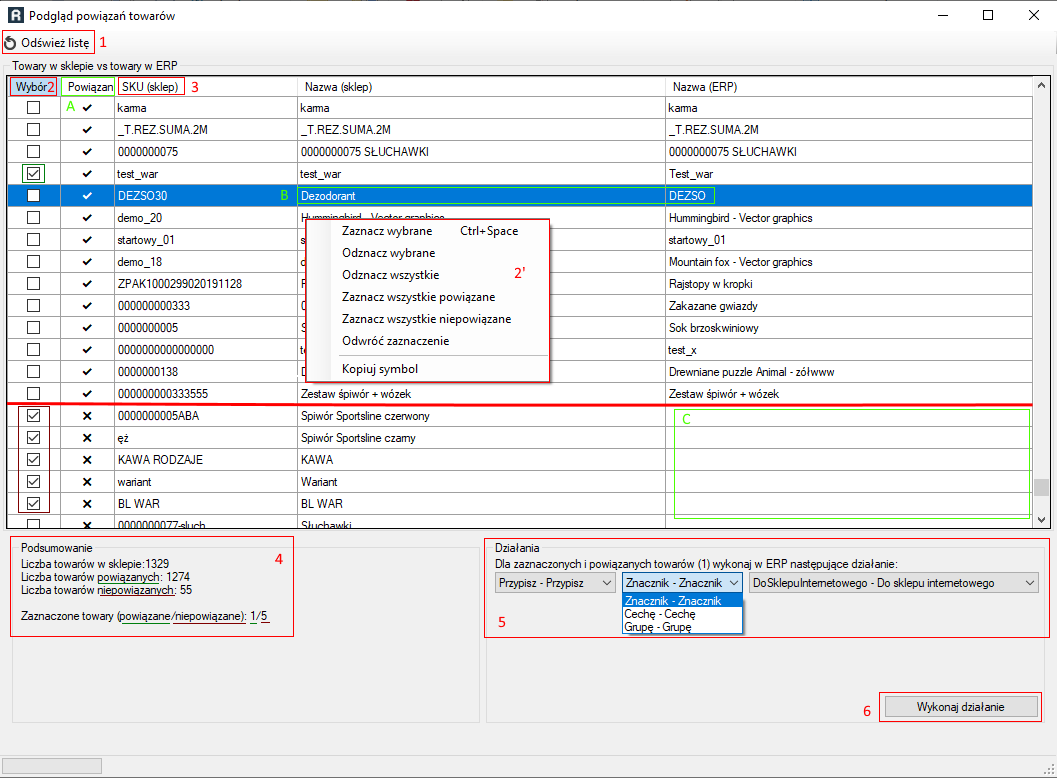Choose Grupę - Grupę from dropdown list
This screenshot has height=778, width=1057.
[x=682, y=627]
